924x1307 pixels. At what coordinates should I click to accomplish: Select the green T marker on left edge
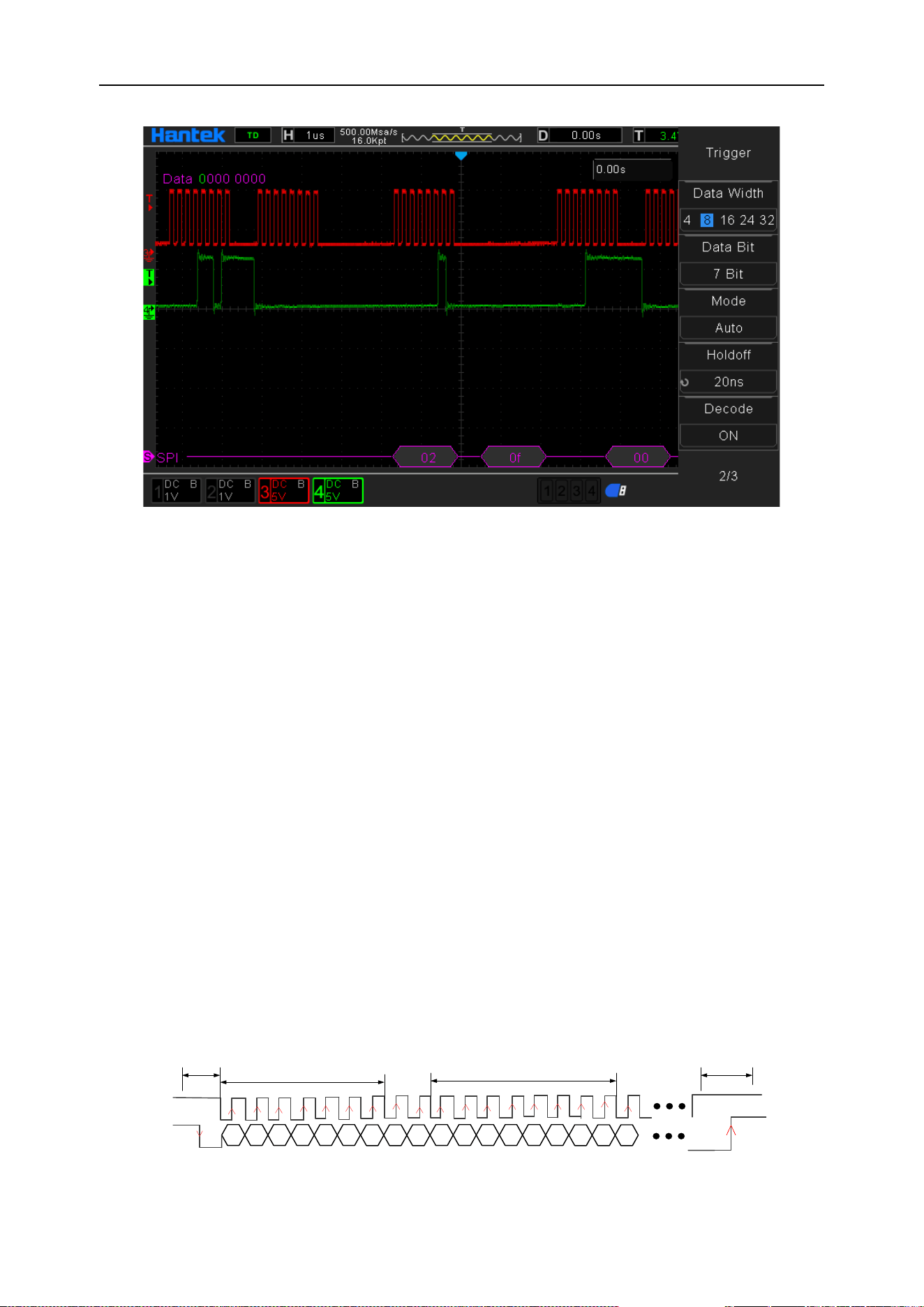[x=149, y=278]
